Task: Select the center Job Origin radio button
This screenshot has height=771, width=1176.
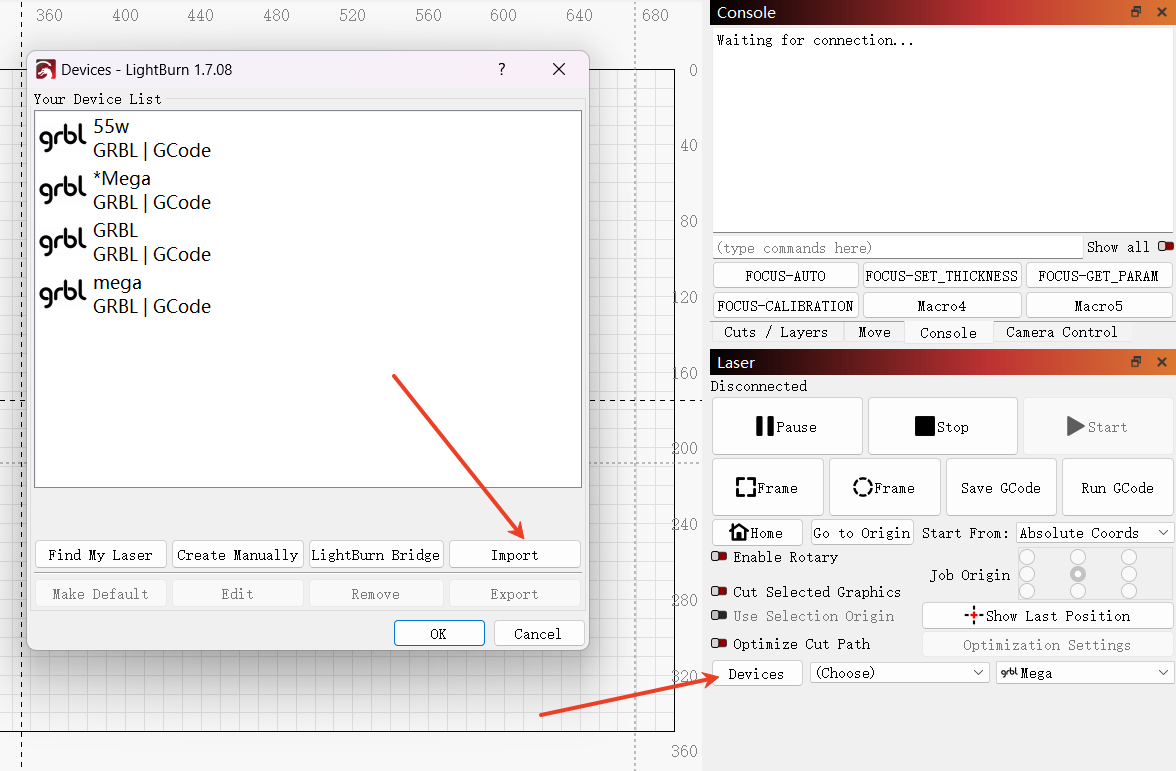Action: (x=1078, y=574)
